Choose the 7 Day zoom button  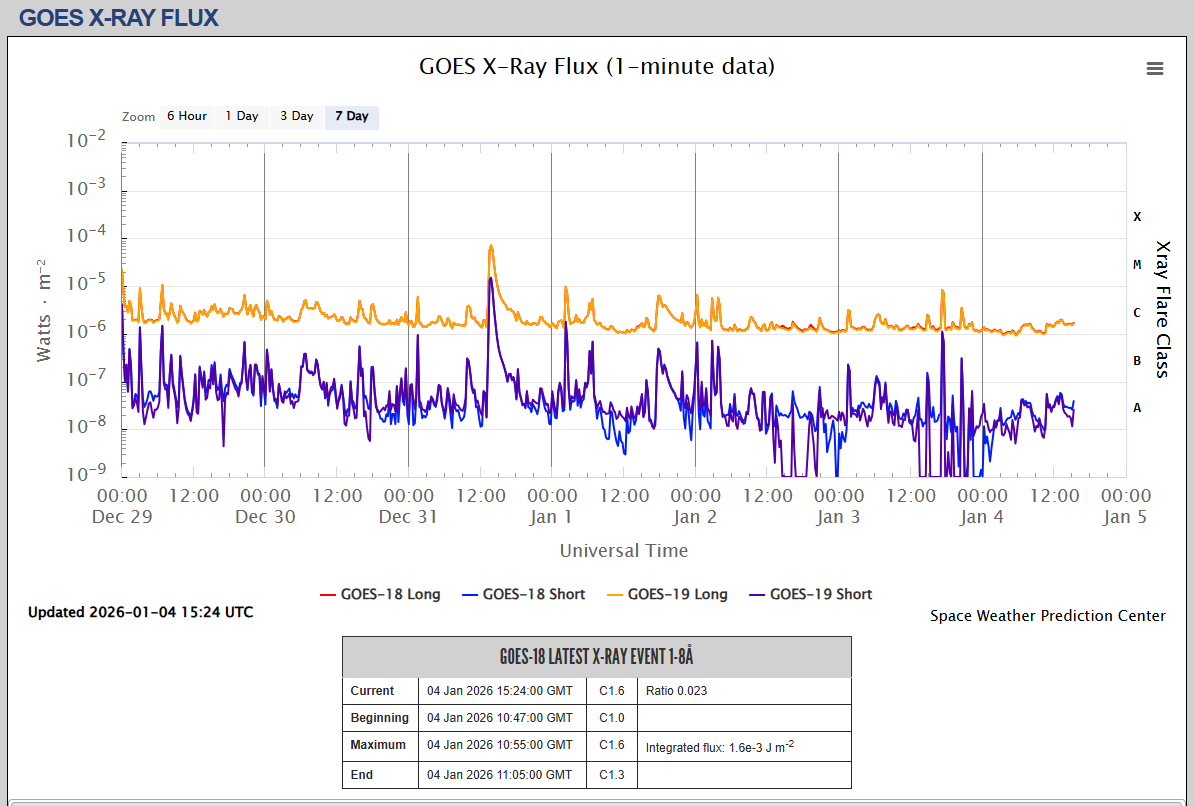tap(351, 116)
